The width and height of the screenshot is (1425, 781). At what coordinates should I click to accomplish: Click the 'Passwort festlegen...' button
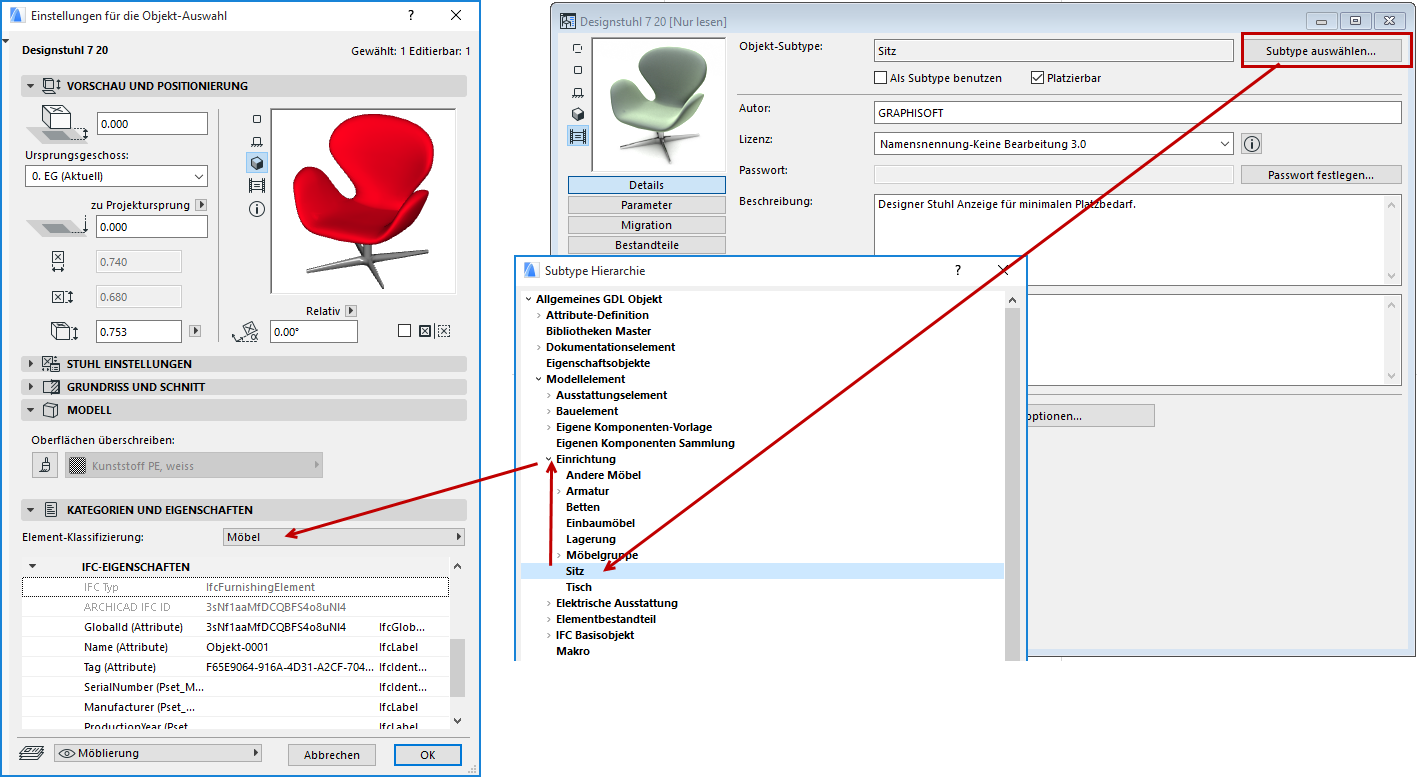1321,174
